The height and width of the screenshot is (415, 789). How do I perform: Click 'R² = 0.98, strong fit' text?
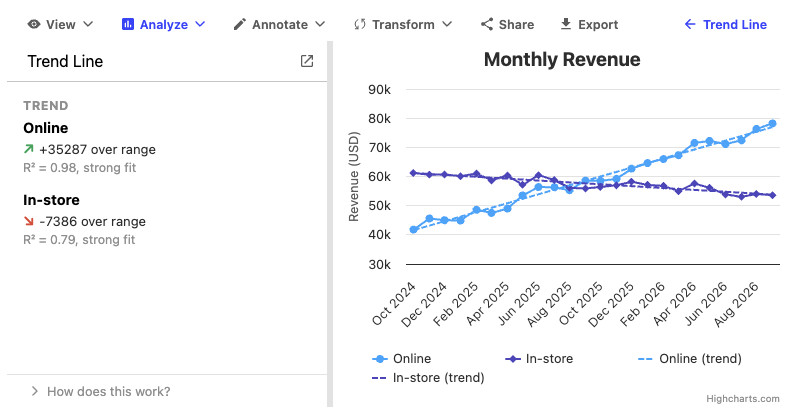point(80,168)
